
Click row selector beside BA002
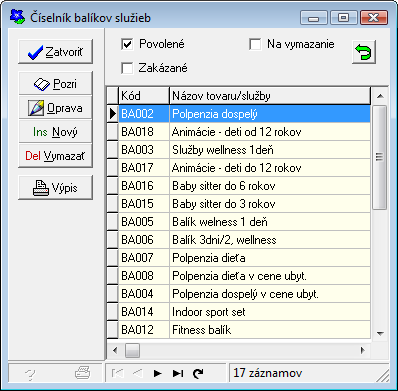pyautogui.click(x=113, y=114)
